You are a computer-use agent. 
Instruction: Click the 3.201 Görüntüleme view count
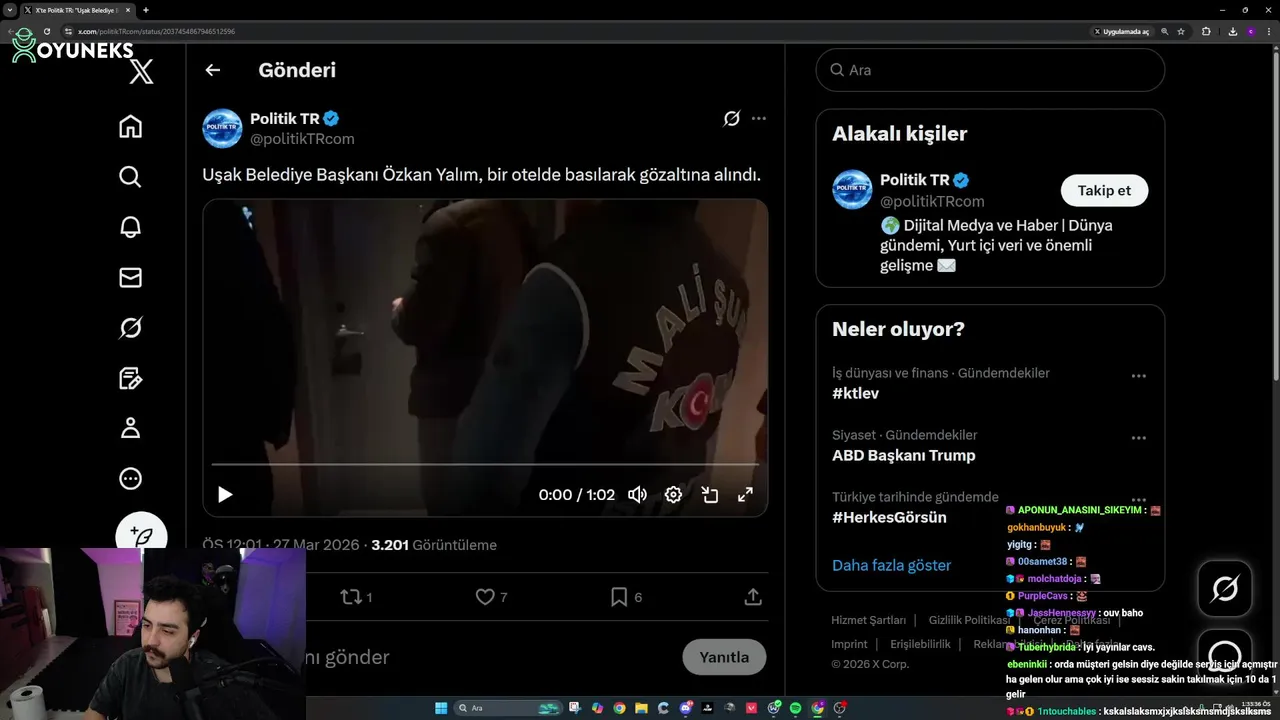pyautogui.click(x=434, y=545)
